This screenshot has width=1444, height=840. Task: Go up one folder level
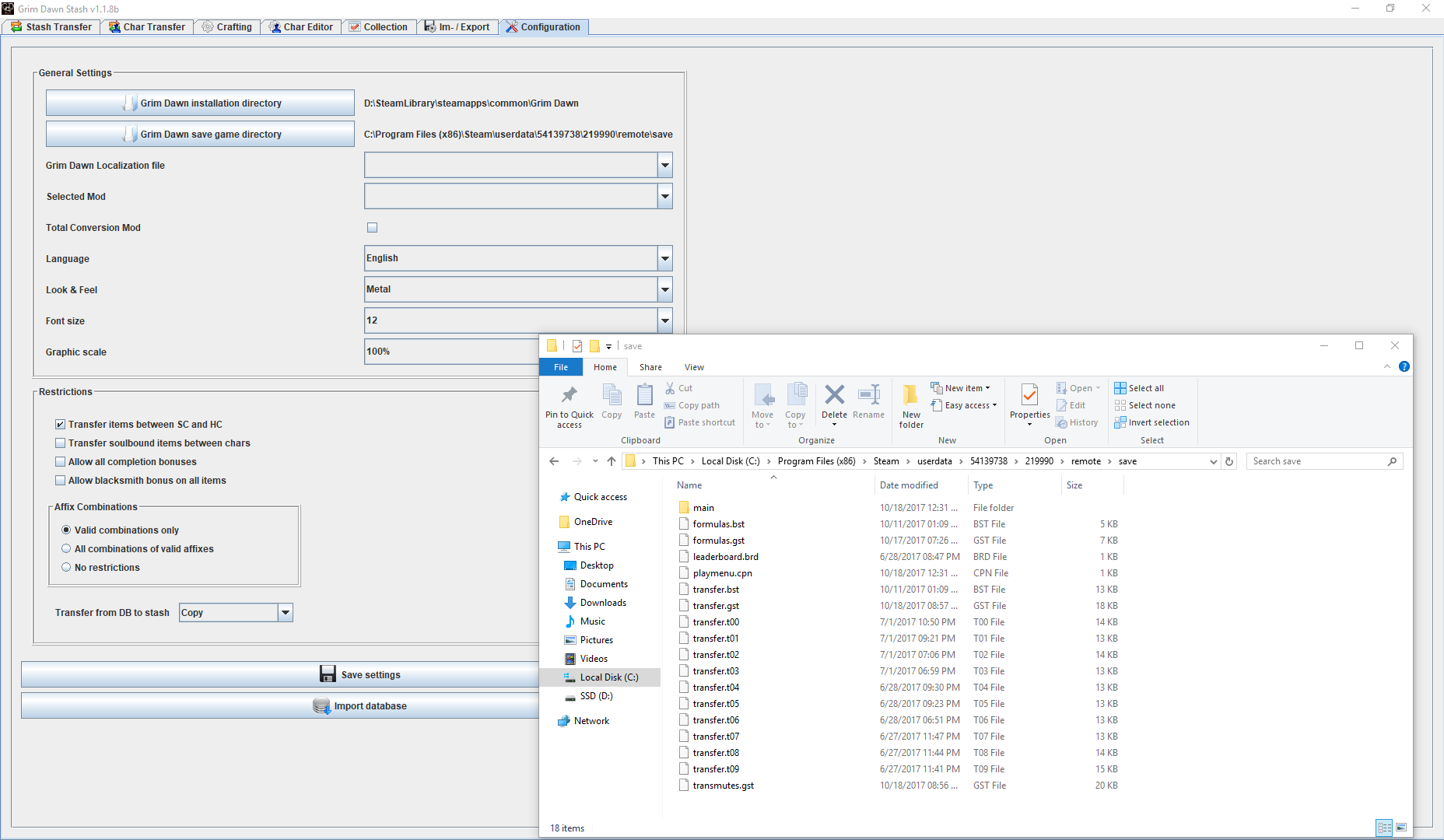(x=612, y=461)
